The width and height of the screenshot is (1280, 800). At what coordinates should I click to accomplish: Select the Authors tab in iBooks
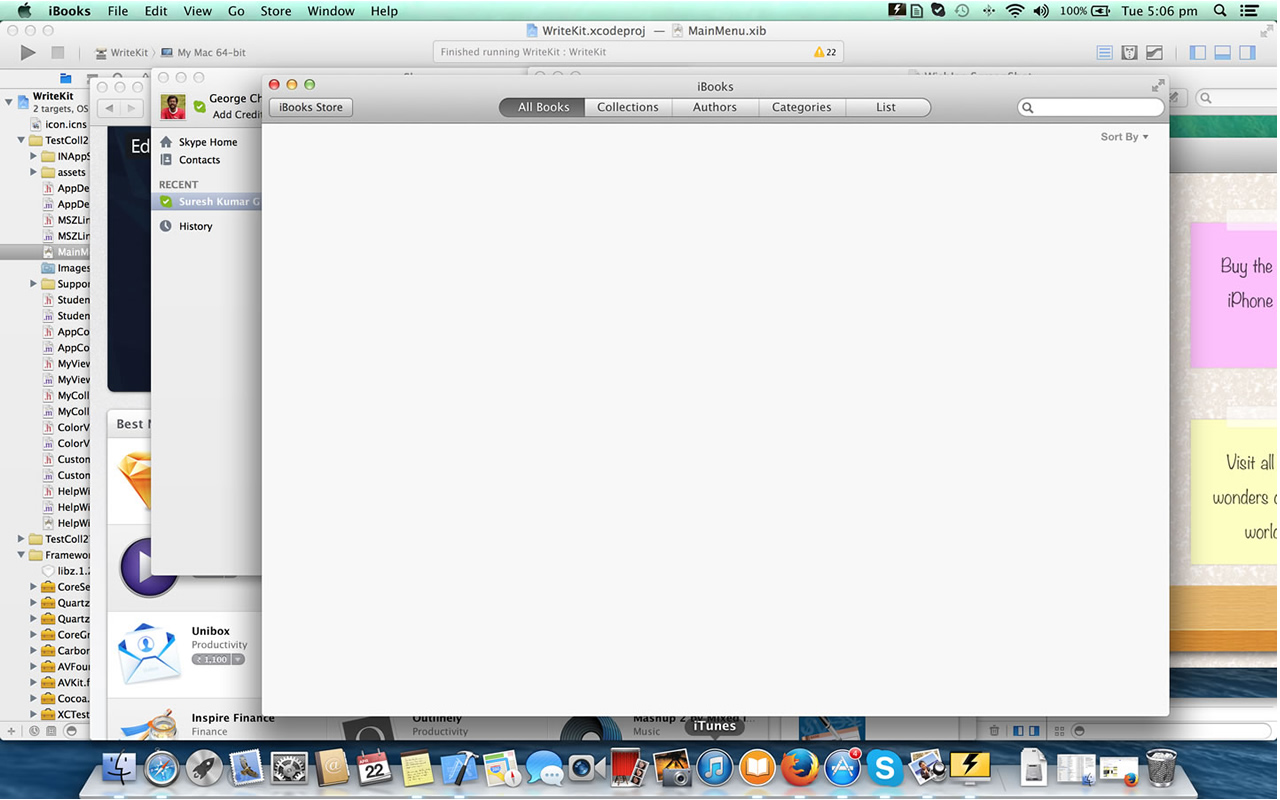[x=714, y=107]
